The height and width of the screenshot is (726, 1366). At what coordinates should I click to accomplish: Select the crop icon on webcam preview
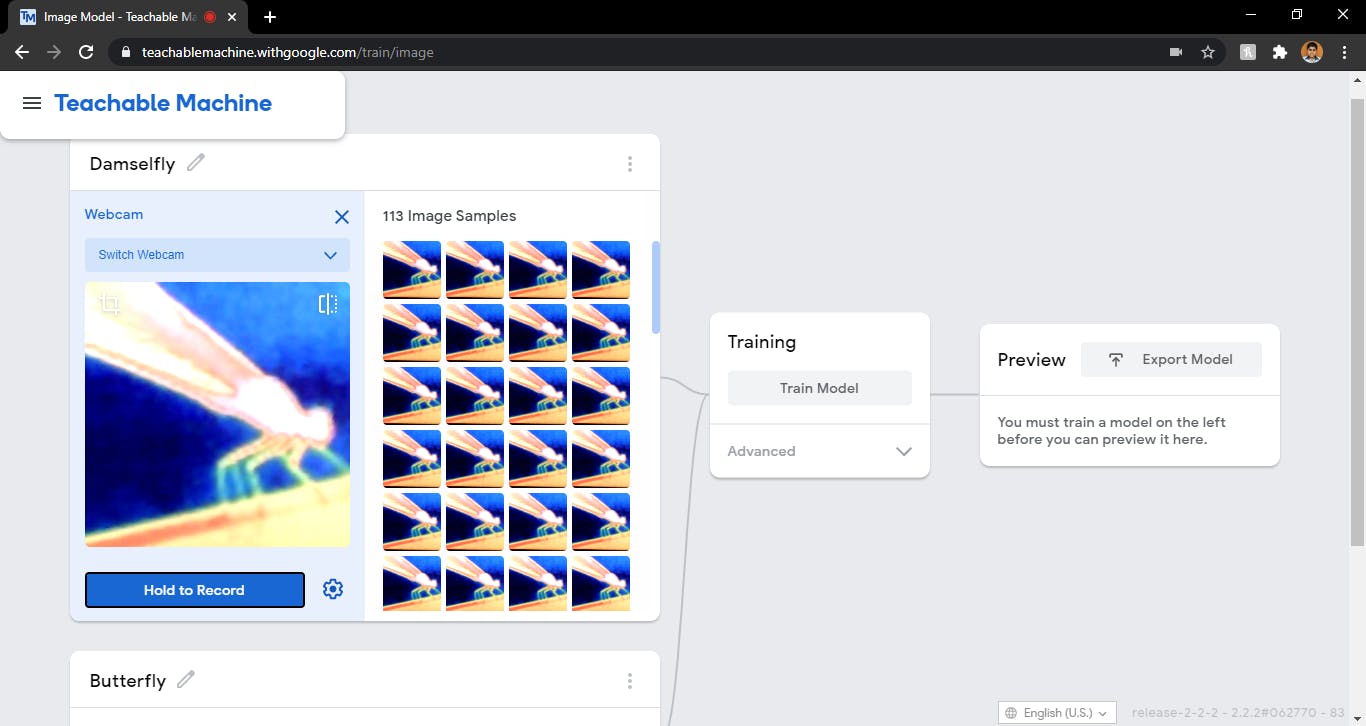tap(110, 304)
